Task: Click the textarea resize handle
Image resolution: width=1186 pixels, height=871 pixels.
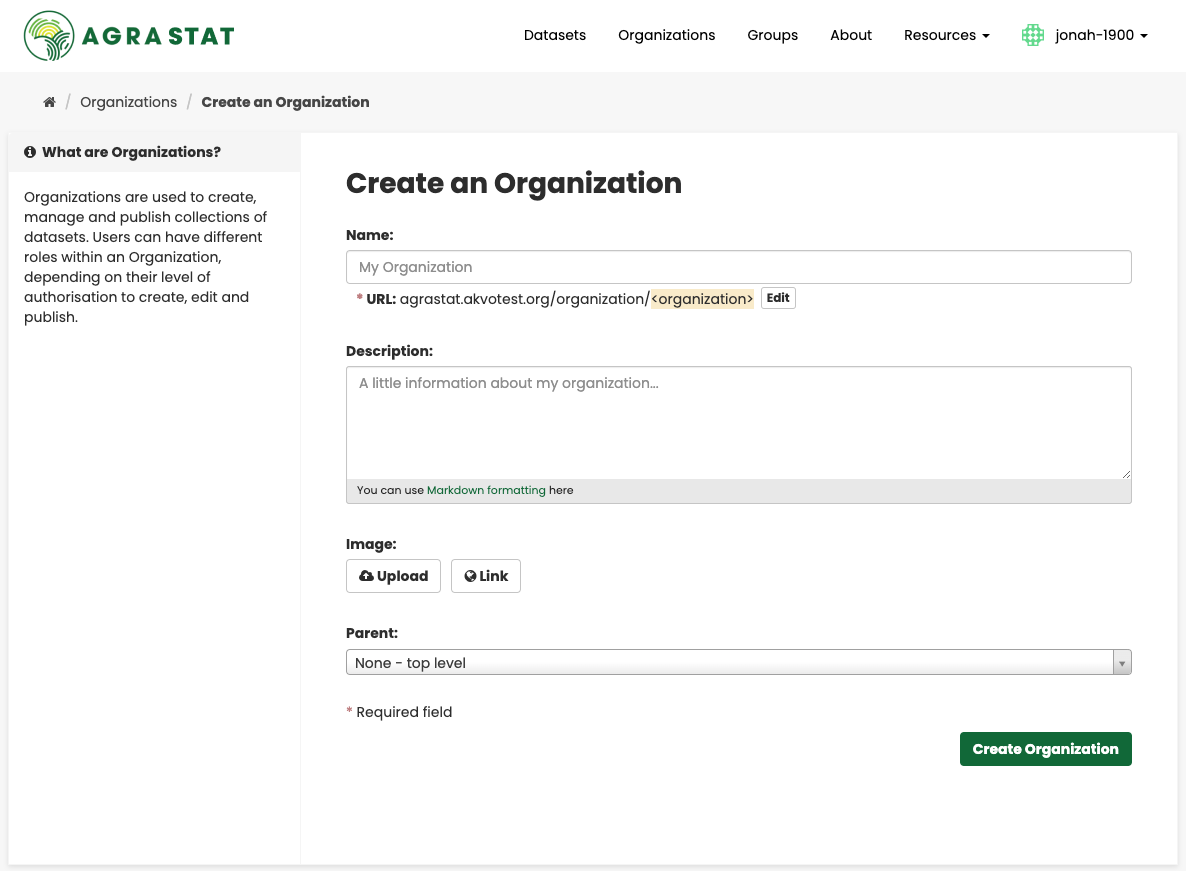Action: point(1125,473)
